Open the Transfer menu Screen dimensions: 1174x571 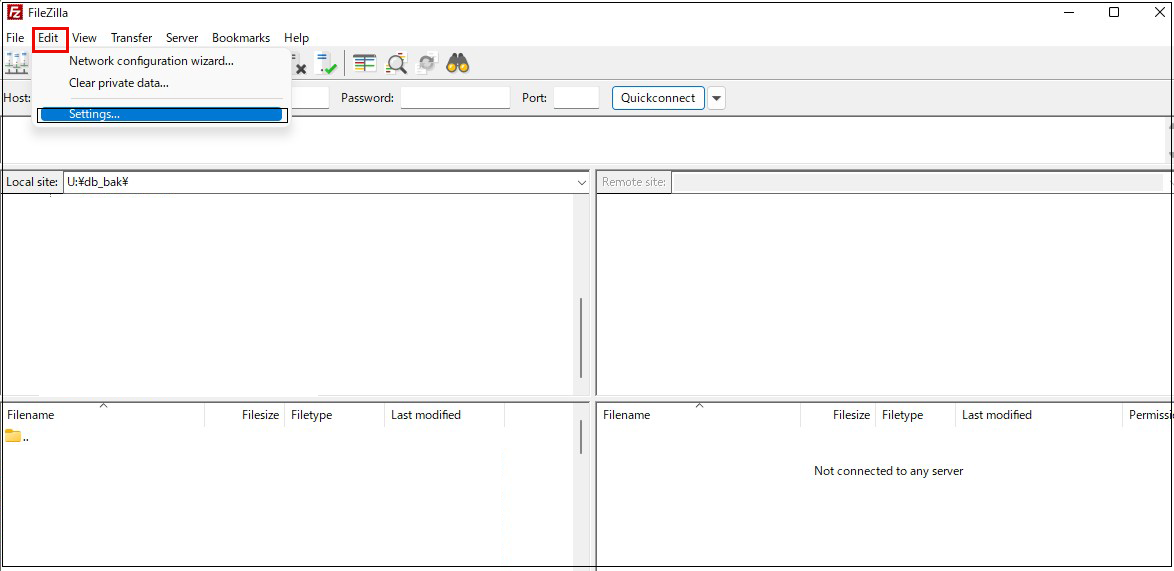(132, 38)
